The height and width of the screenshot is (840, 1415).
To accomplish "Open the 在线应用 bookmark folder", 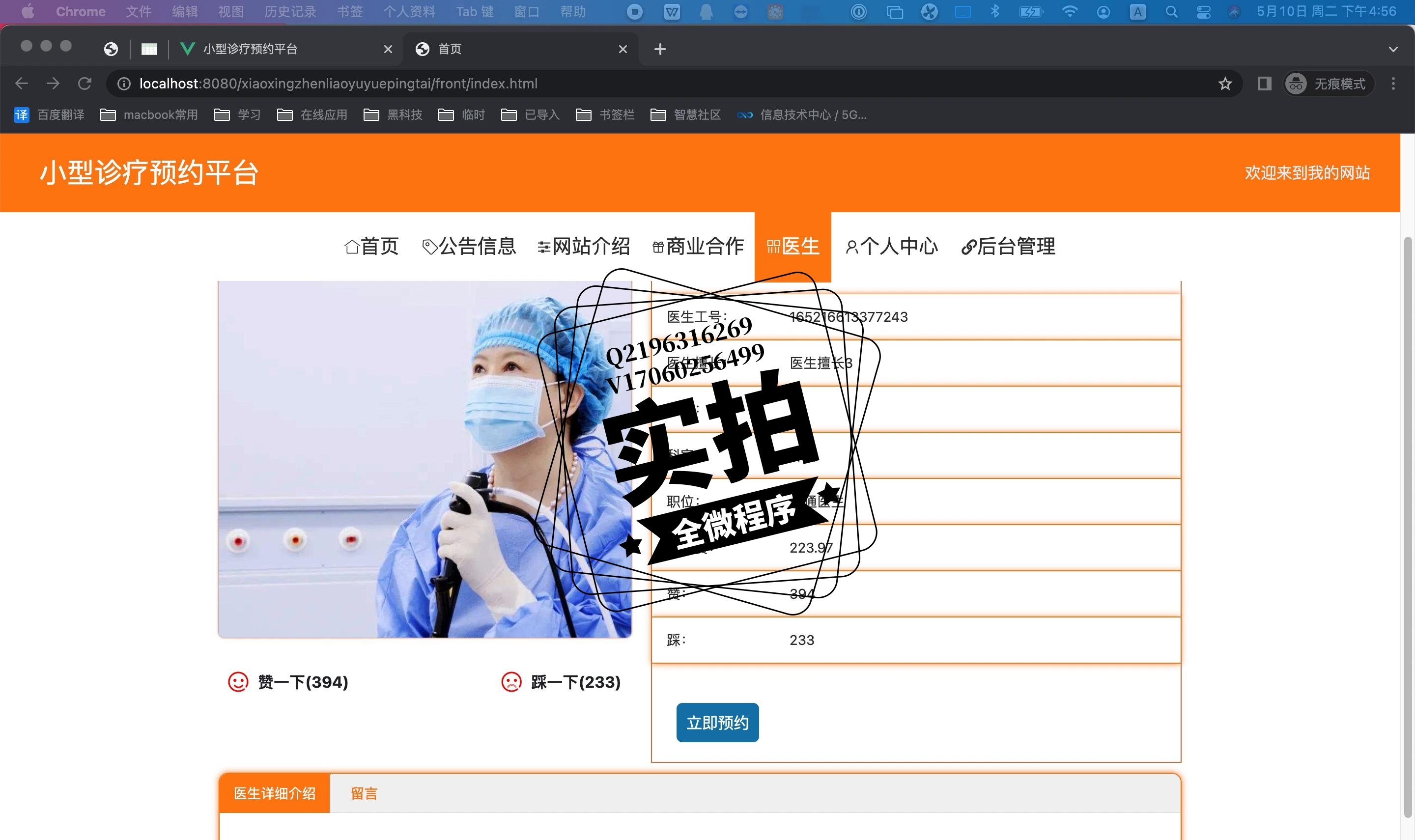I will click(x=312, y=115).
